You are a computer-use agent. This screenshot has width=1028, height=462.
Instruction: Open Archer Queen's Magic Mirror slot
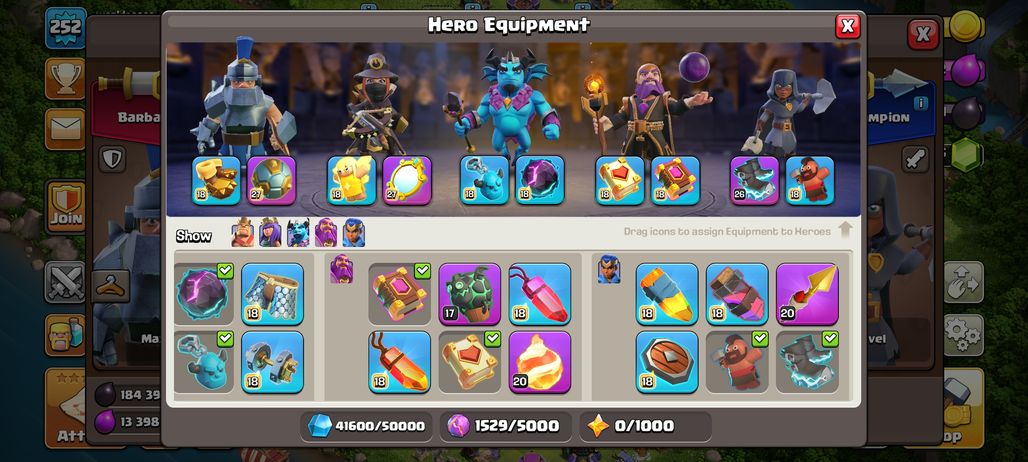click(407, 180)
